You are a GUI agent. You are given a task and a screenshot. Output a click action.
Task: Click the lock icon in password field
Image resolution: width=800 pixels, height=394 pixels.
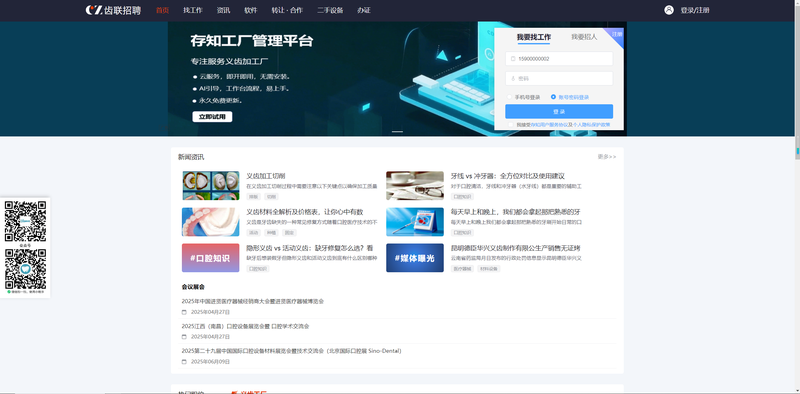point(513,79)
